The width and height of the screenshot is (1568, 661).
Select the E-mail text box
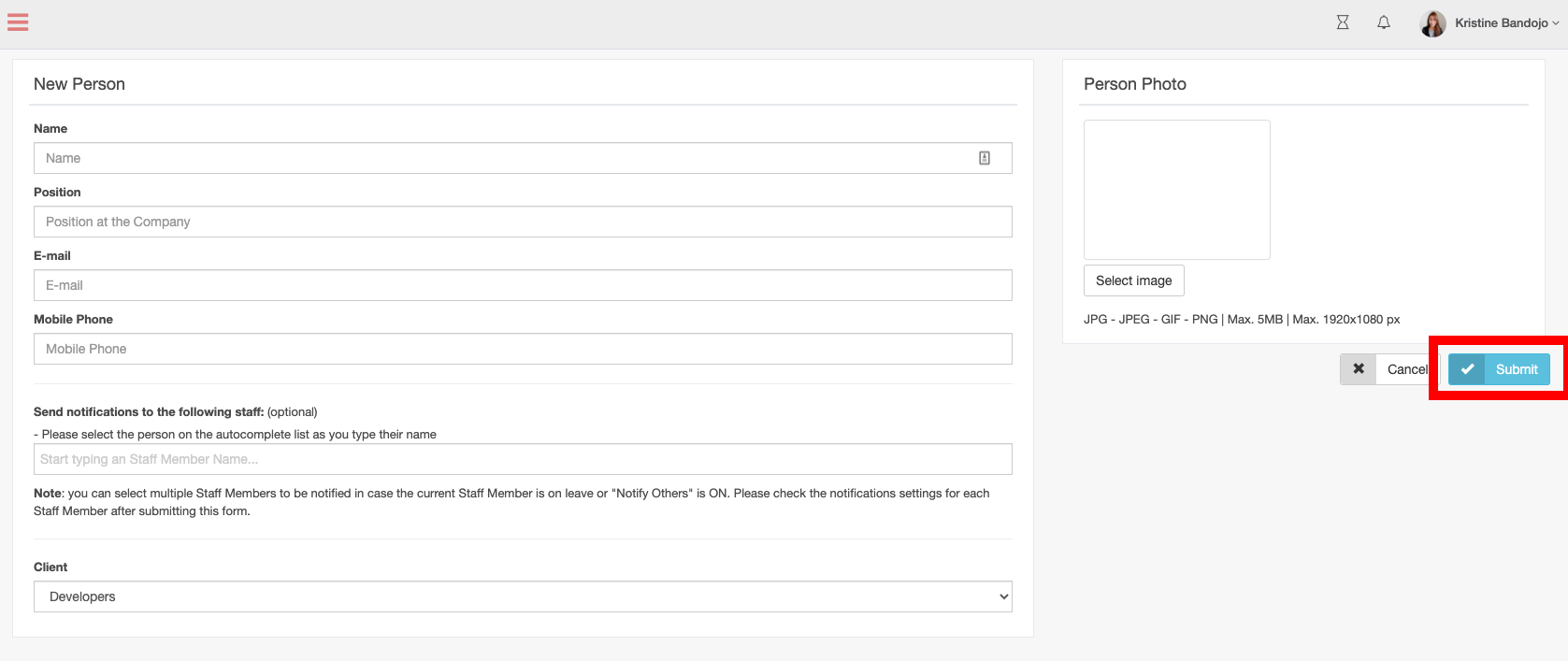[523, 285]
